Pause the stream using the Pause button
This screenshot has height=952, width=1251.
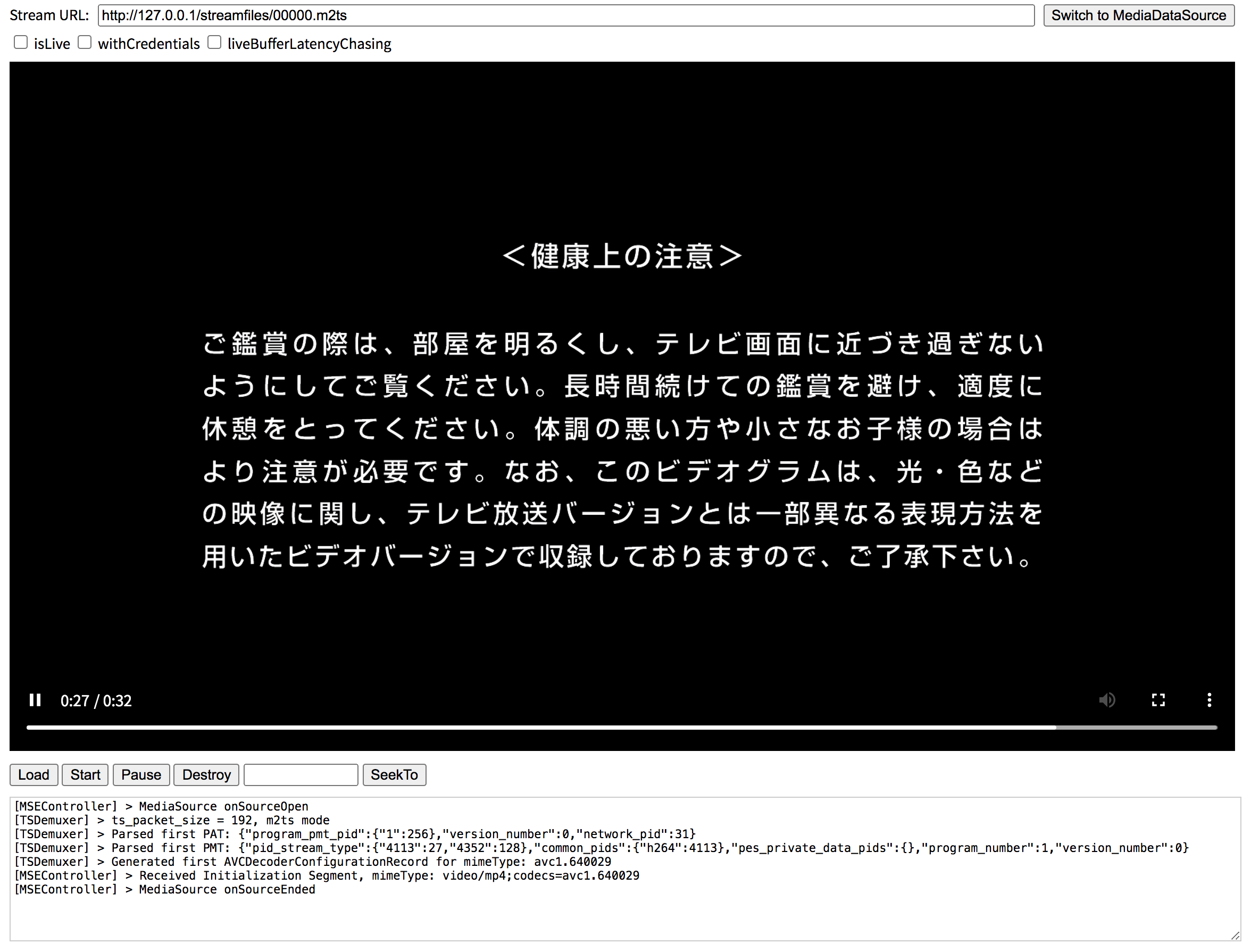(x=140, y=775)
